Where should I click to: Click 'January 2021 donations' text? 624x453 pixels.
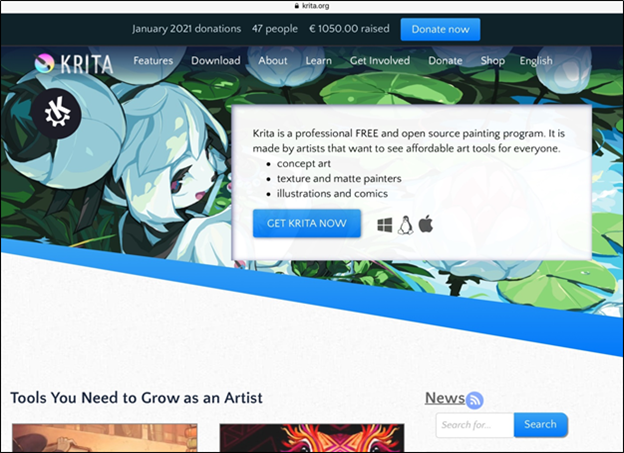pos(187,29)
